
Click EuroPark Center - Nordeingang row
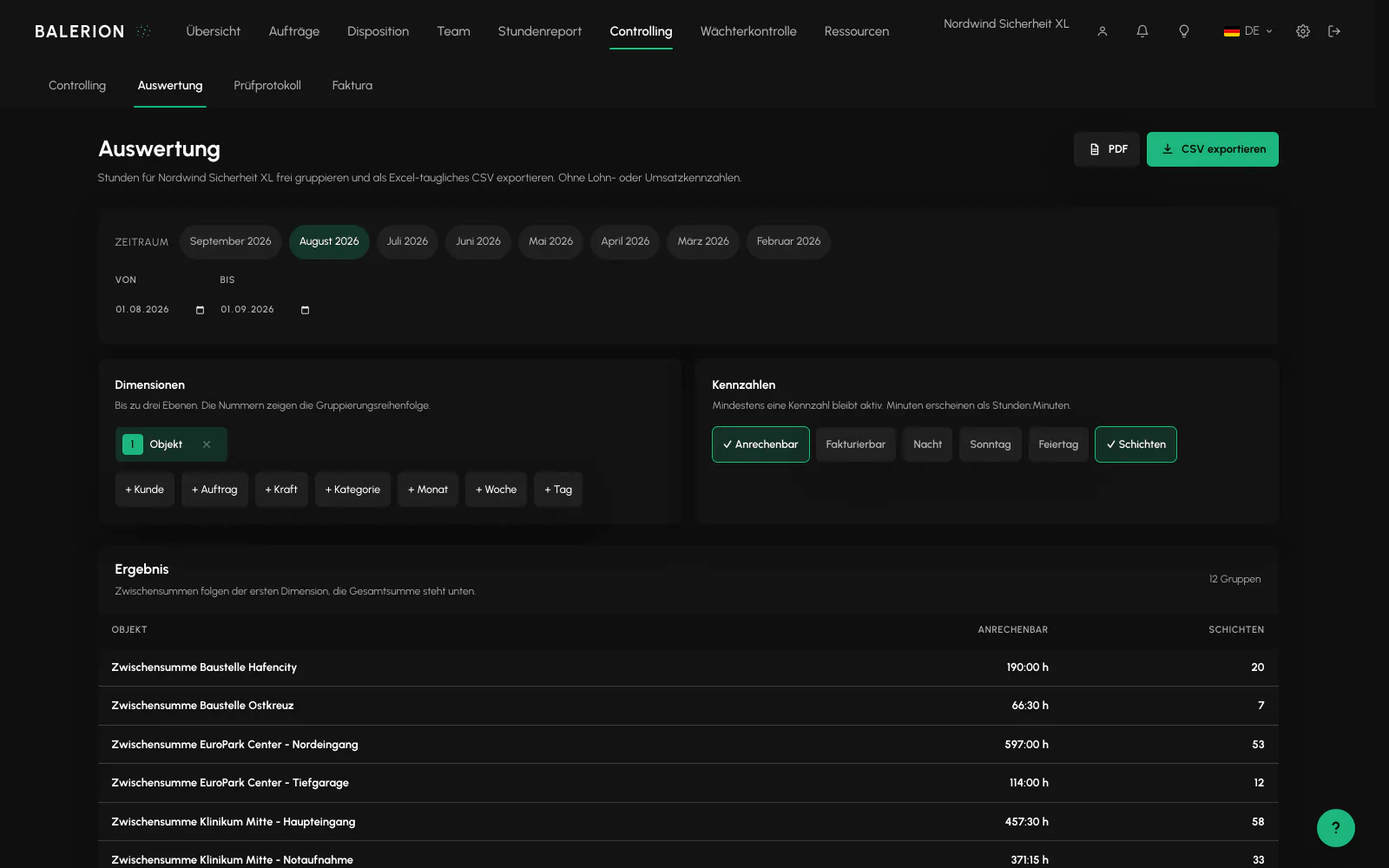coord(688,745)
